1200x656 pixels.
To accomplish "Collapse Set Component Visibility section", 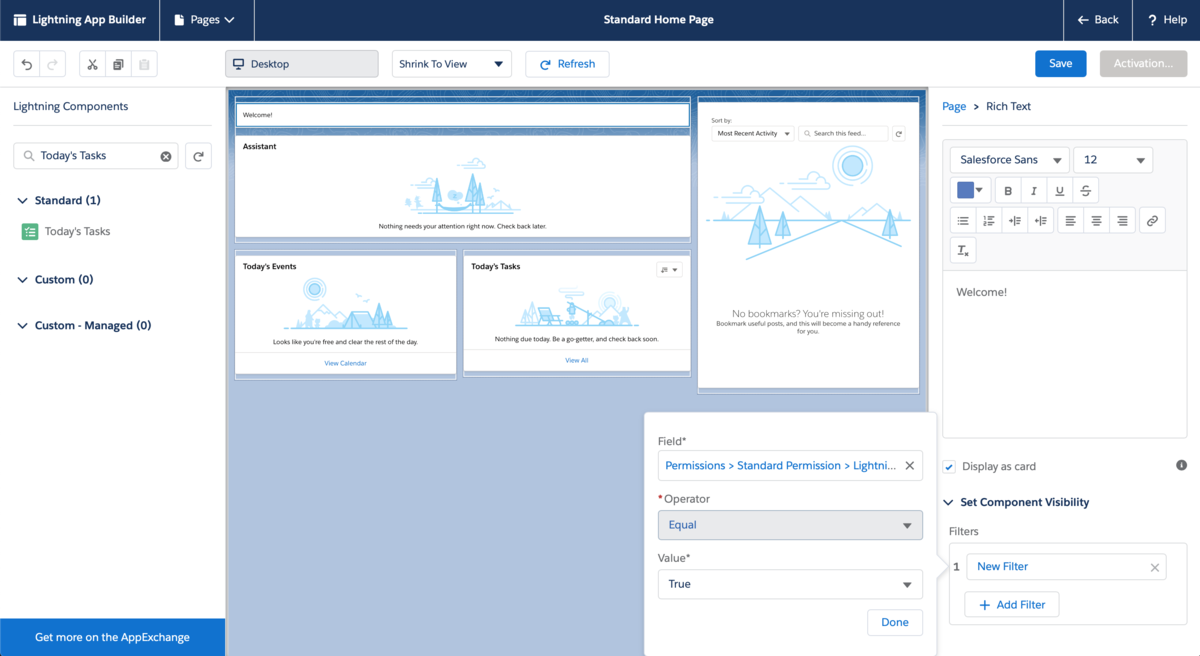I will (x=948, y=502).
